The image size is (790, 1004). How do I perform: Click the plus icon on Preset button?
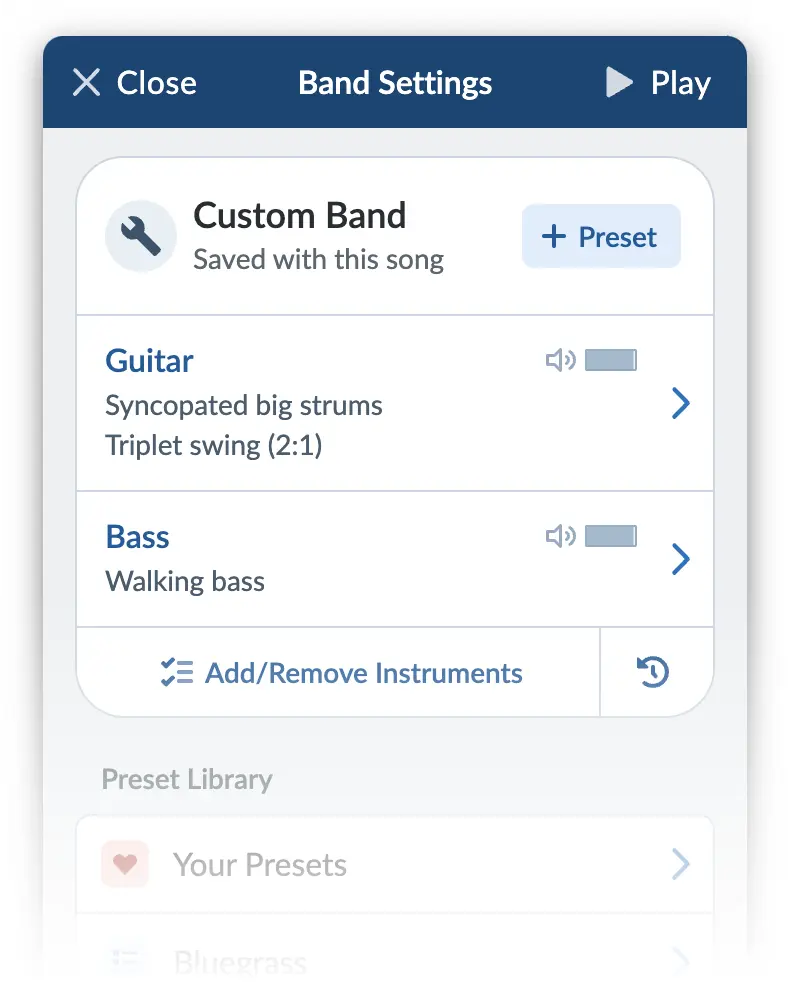[553, 237]
